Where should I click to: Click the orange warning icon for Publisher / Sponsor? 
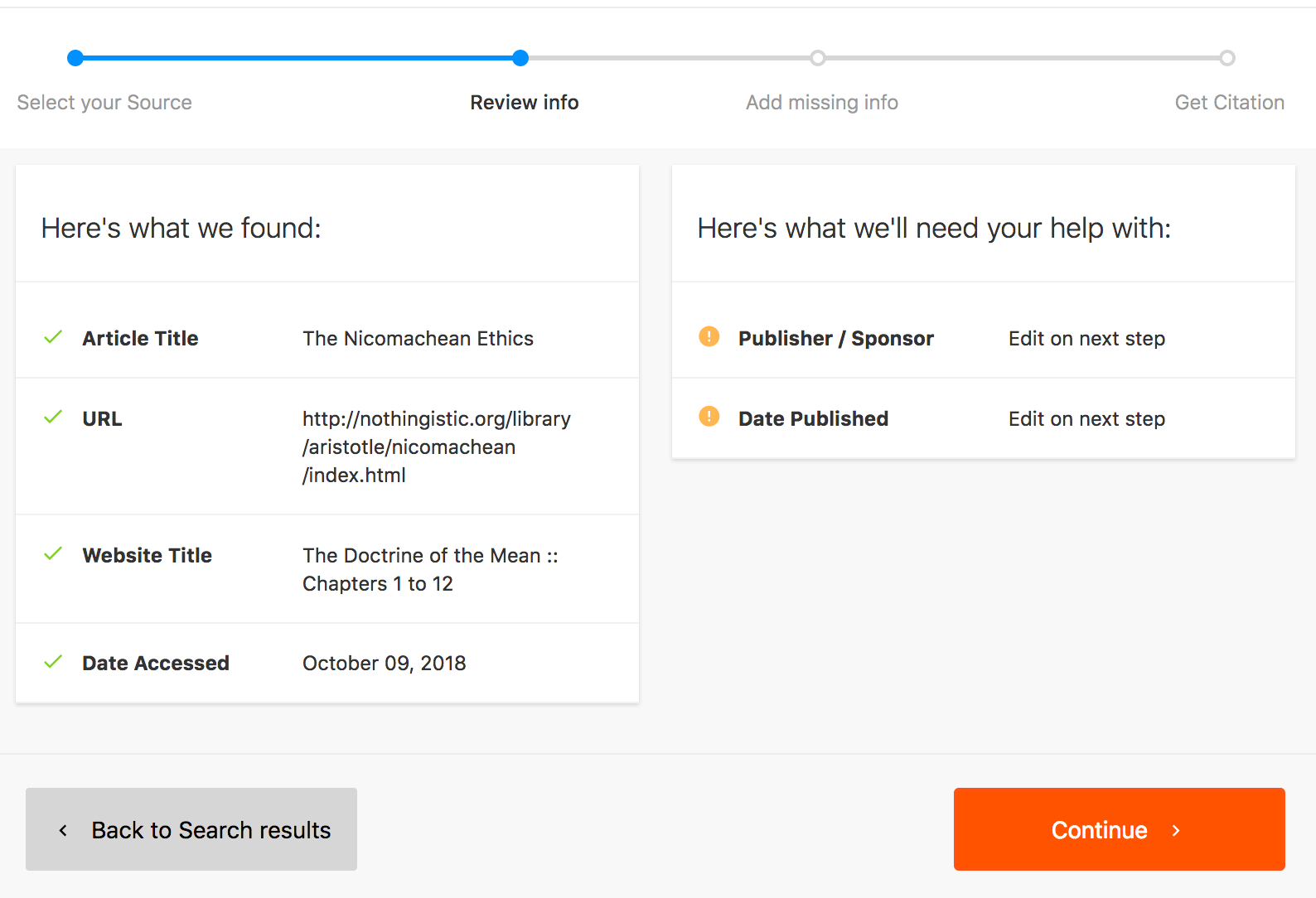coord(709,336)
